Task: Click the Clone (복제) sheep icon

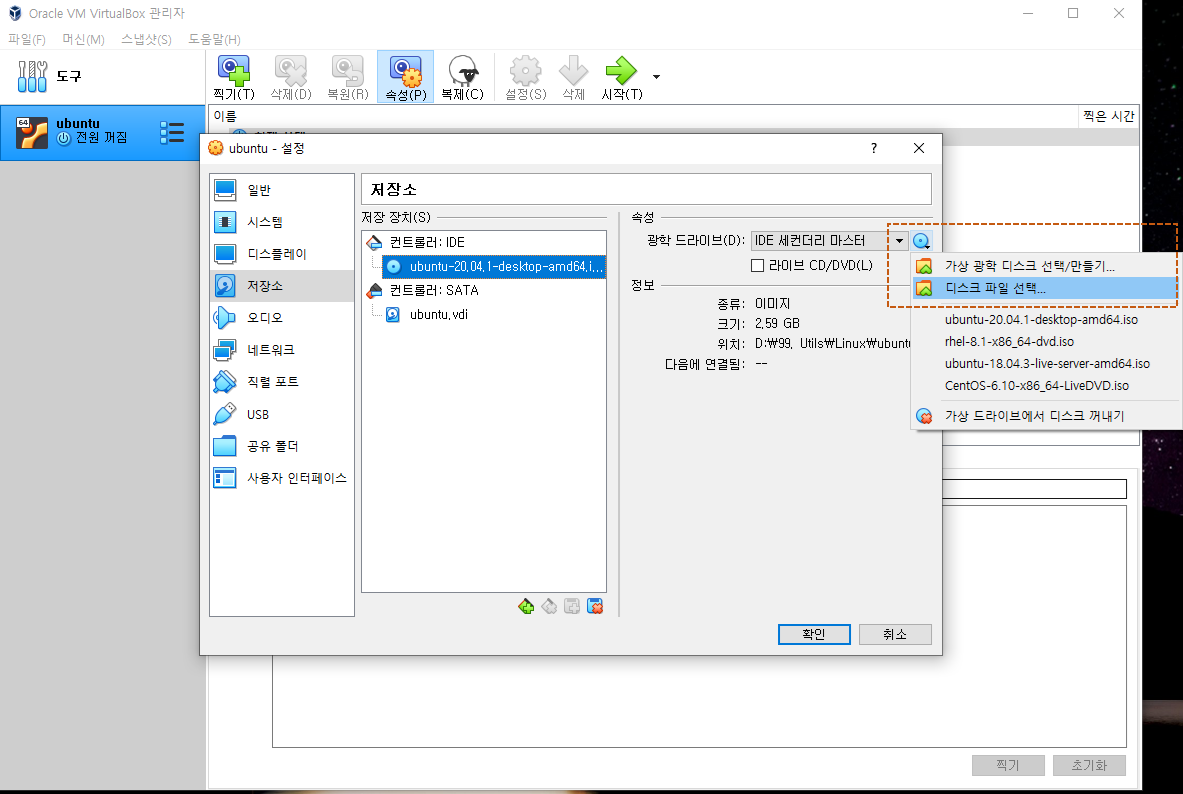Action: point(462,77)
